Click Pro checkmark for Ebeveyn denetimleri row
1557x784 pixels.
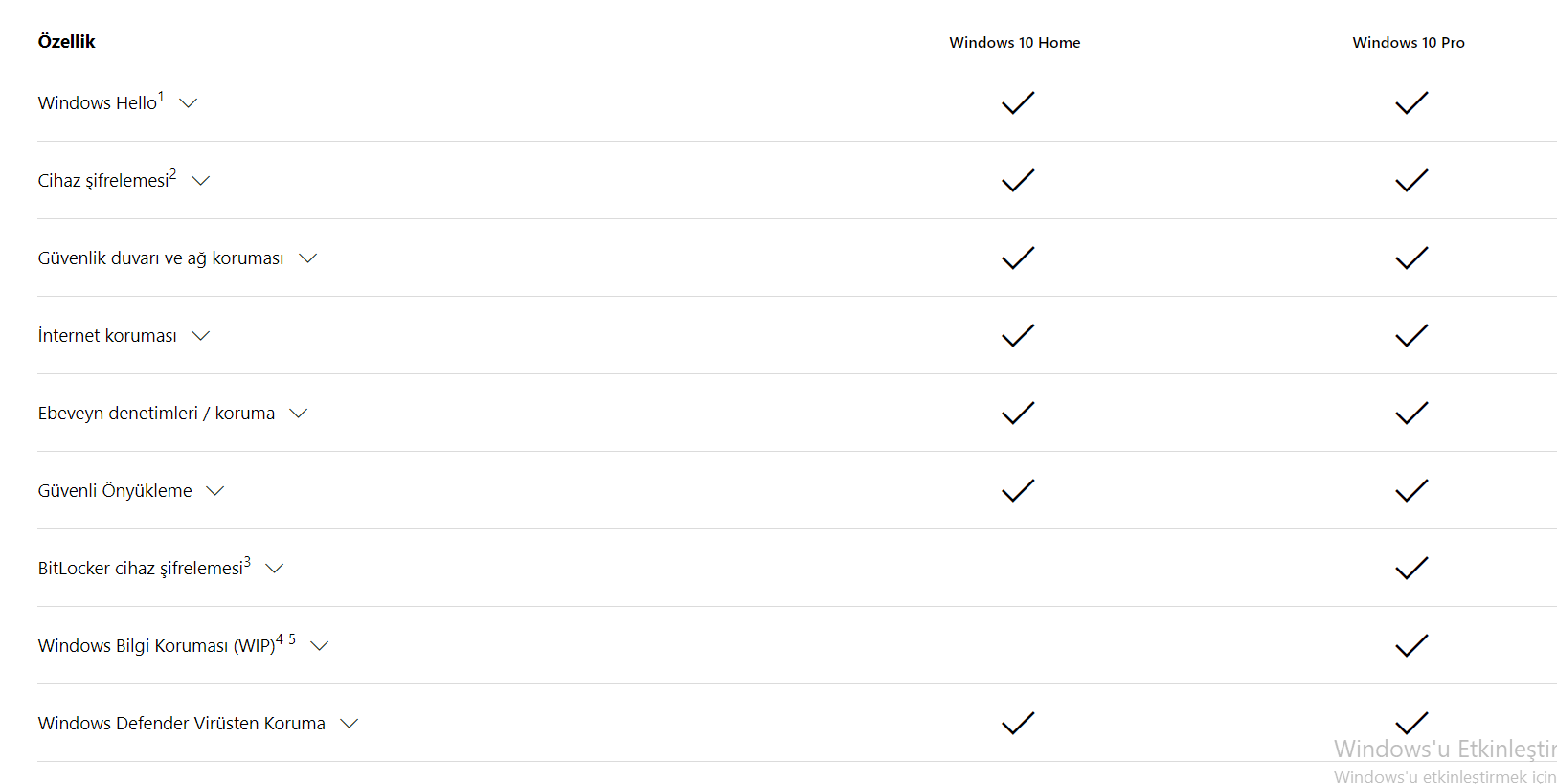(x=1411, y=413)
